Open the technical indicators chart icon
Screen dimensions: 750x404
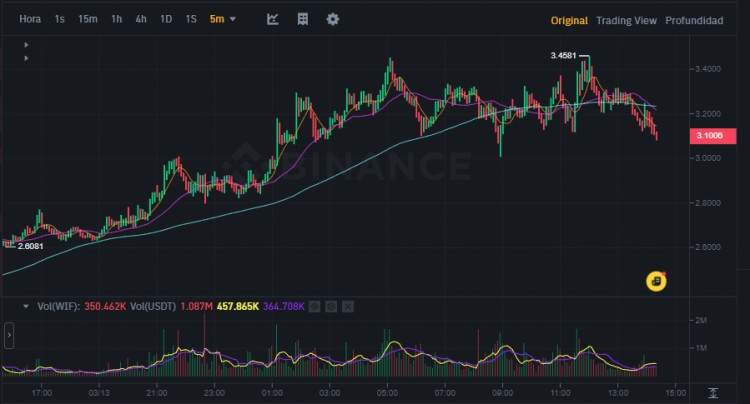click(x=273, y=19)
